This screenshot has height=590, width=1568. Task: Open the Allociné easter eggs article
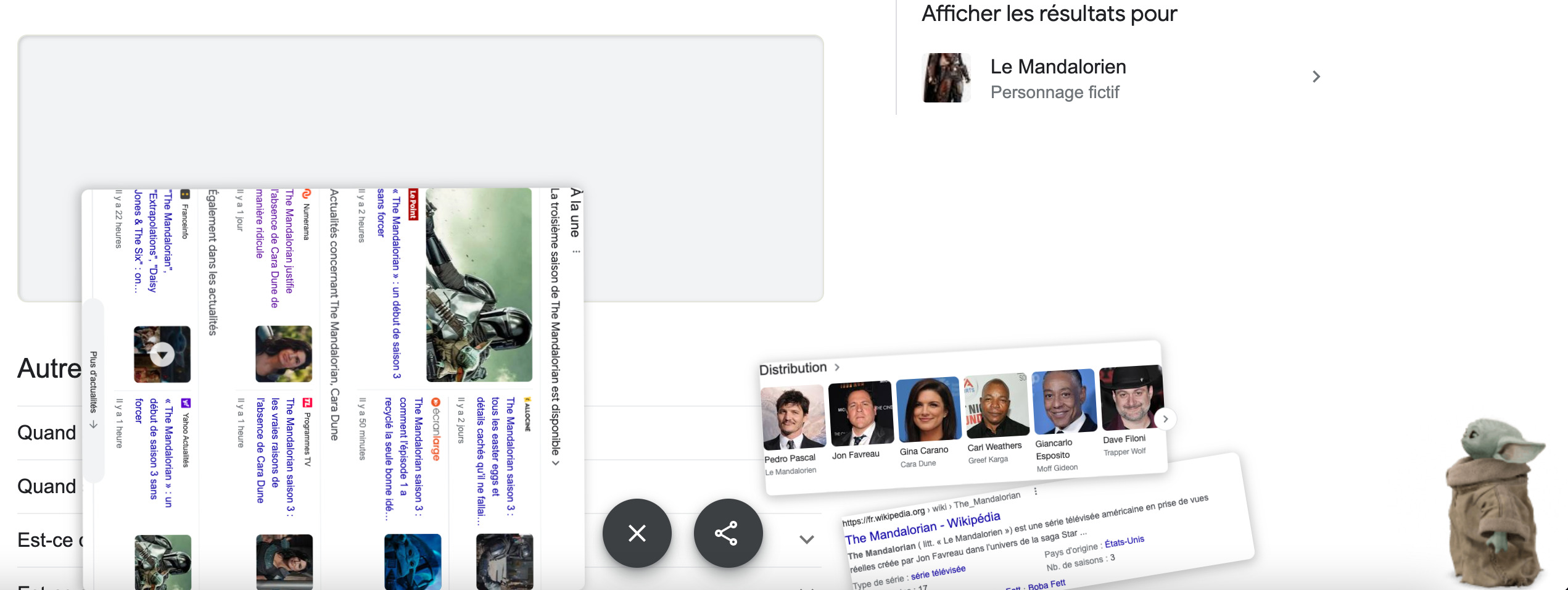495,461
